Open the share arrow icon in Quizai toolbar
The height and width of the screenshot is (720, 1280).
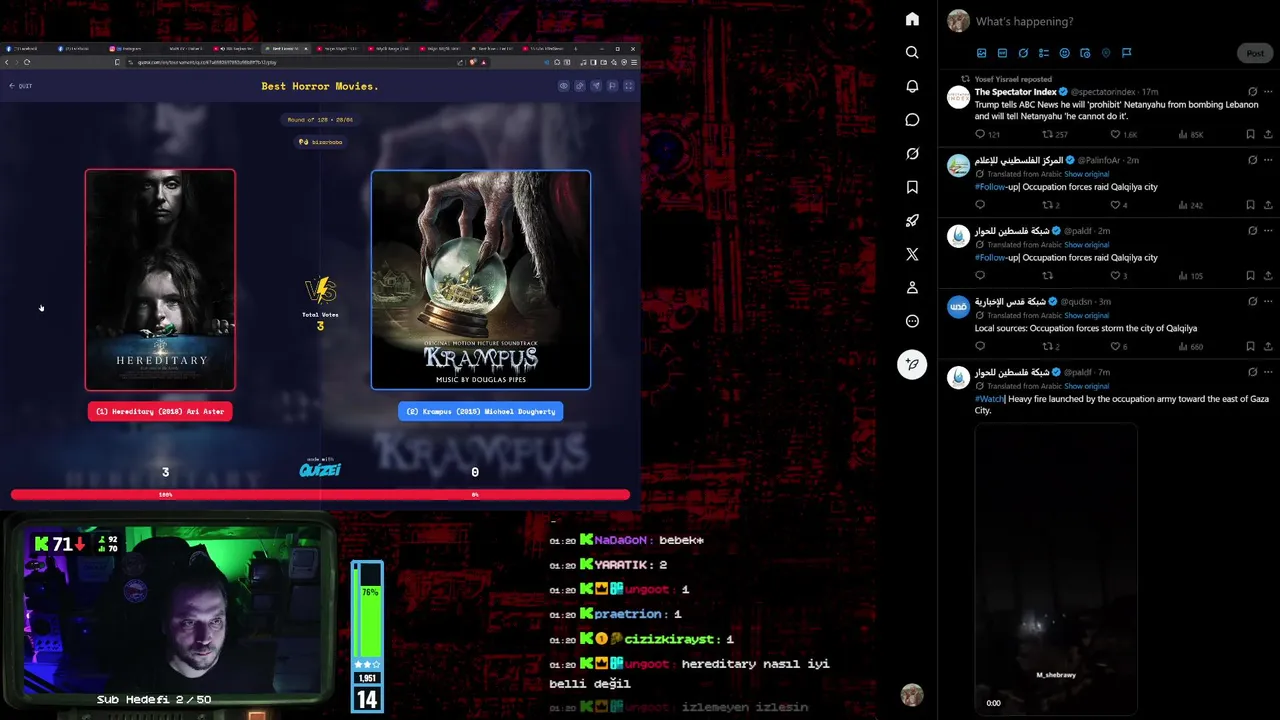point(596,86)
